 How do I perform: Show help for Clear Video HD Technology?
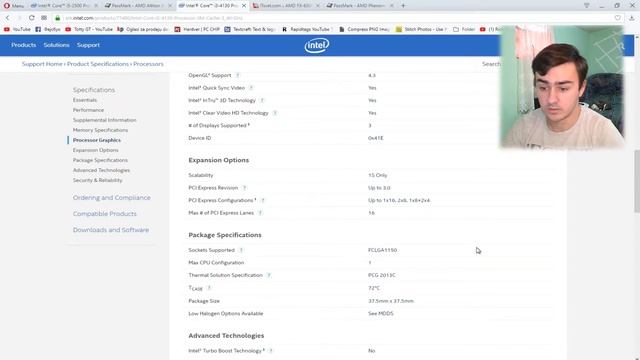point(275,113)
